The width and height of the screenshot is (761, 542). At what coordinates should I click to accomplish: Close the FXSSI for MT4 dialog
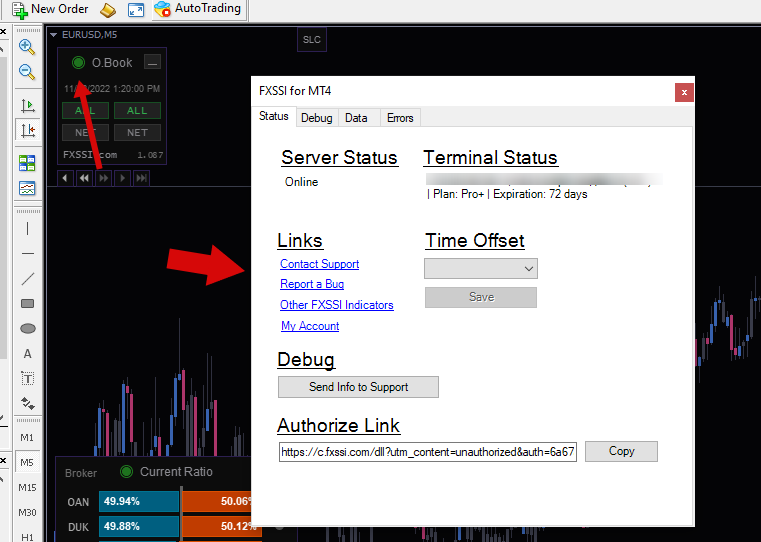pyautogui.click(x=684, y=92)
